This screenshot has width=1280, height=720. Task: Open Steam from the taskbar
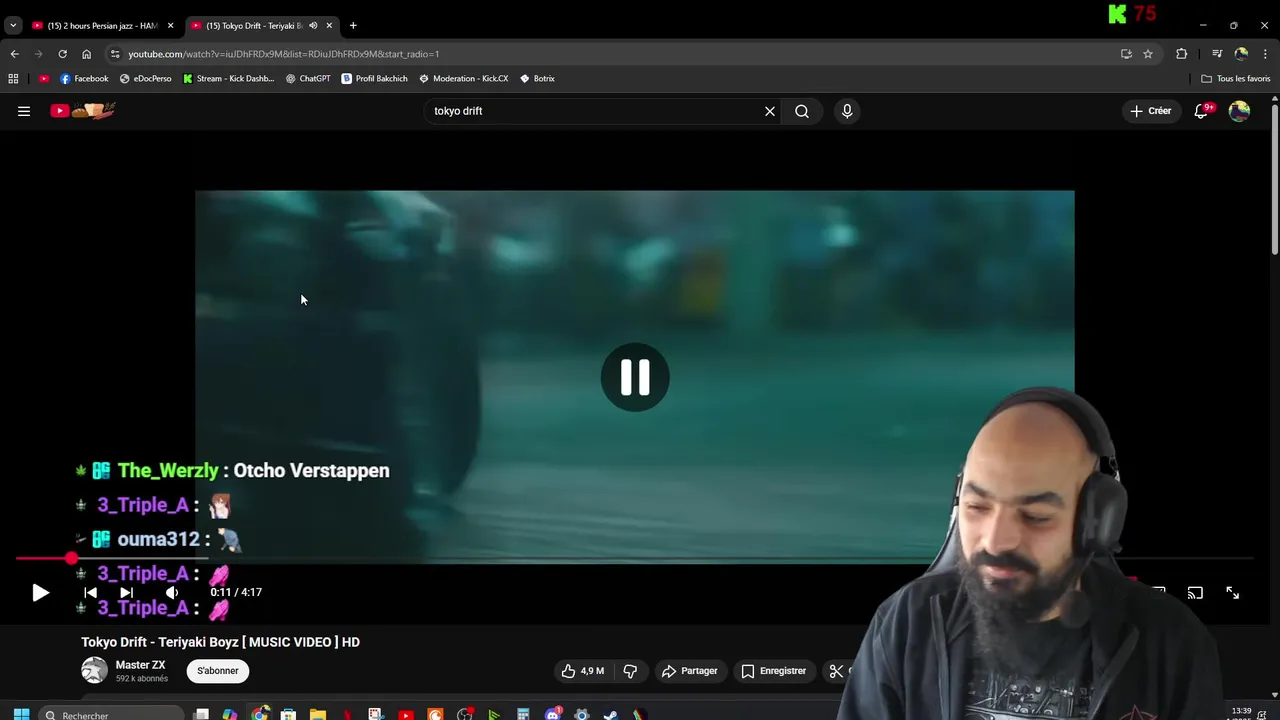point(611,714)
